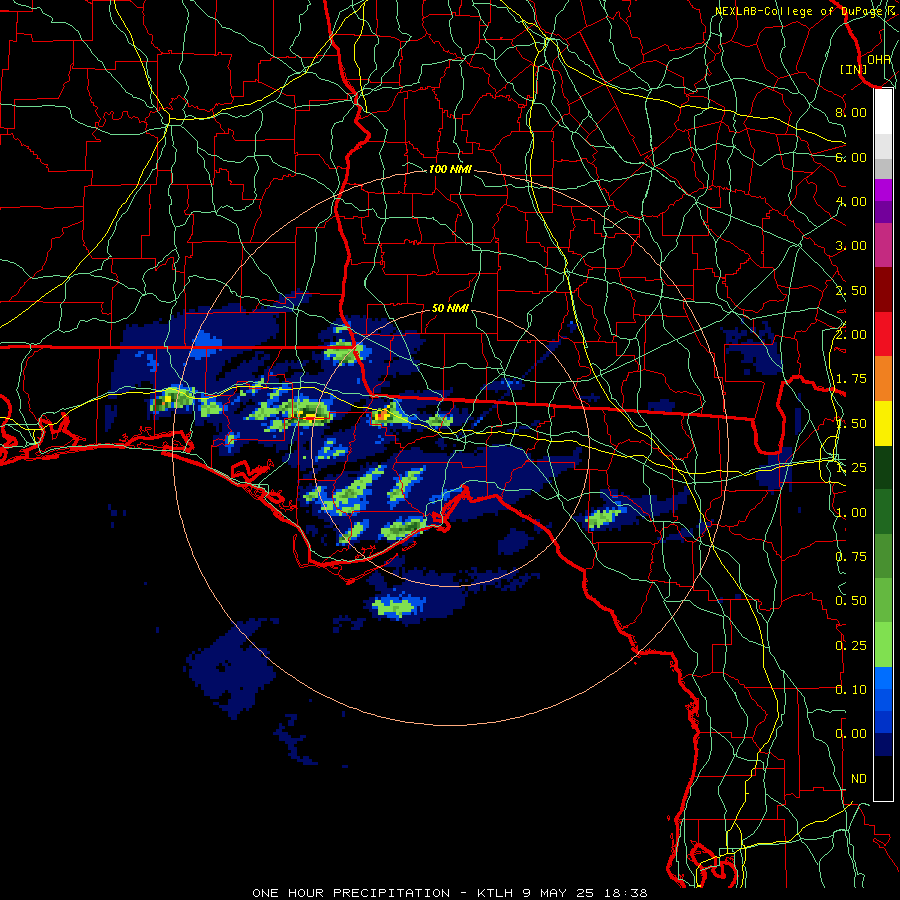The image size is (900, 900).
Task: Click the 50 NMI range ring label
Action: point(450,308)
